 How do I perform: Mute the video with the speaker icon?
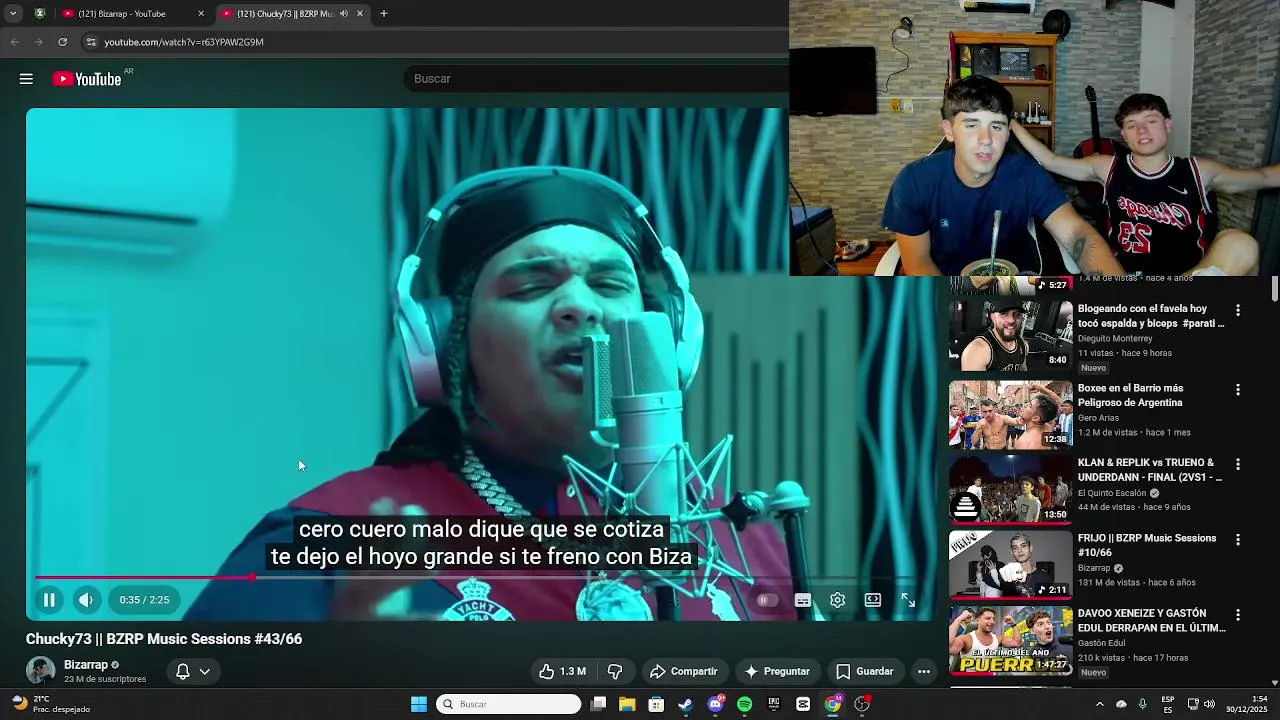pyautogui.click(x=86, y=600)
